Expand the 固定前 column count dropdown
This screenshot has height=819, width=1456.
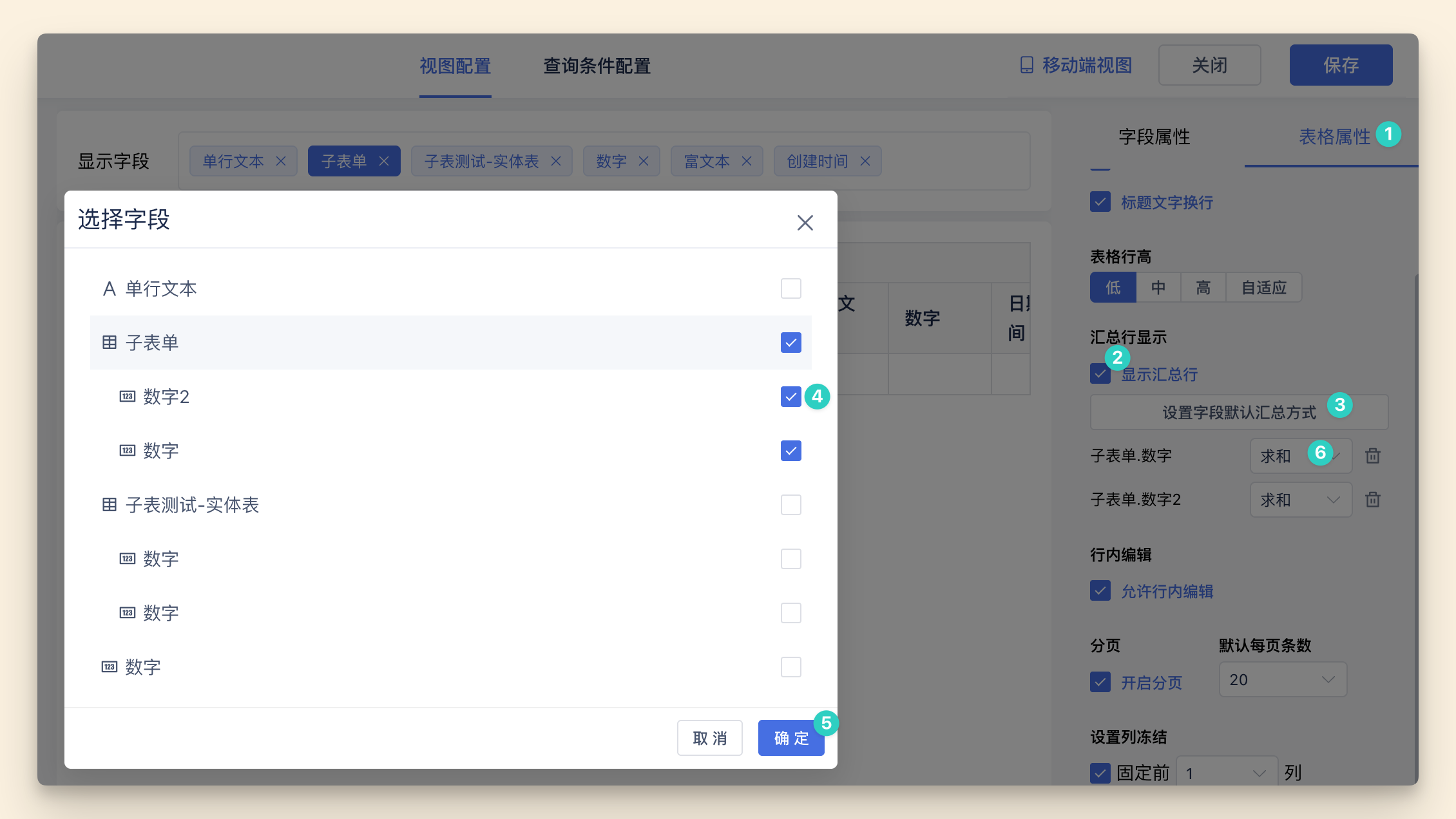[1226, 773]
